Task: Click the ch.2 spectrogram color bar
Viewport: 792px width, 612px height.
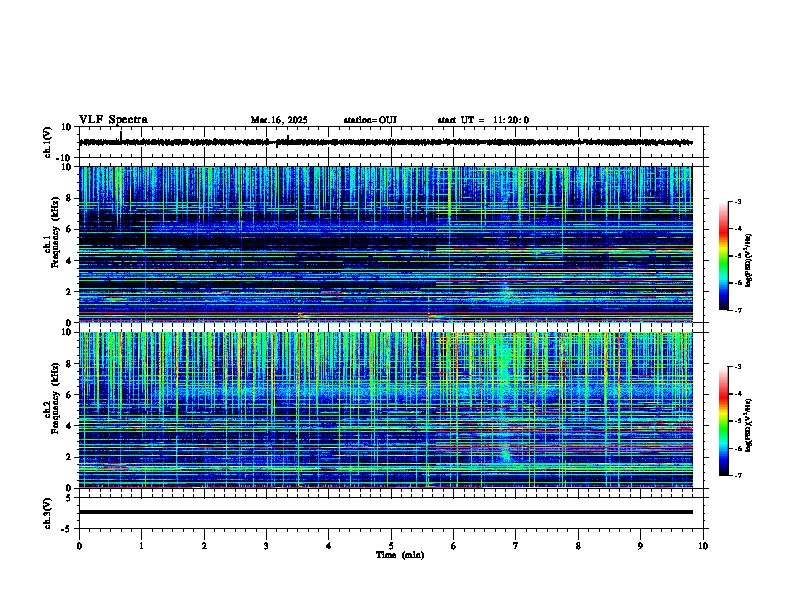Action: point(724,421)
